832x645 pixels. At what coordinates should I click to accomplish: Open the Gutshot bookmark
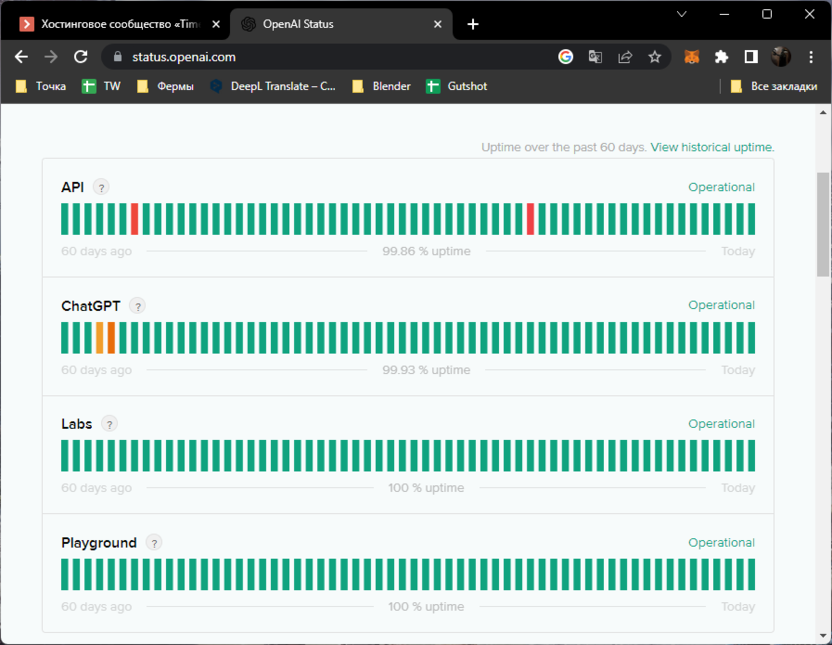[x=457, y=86]
